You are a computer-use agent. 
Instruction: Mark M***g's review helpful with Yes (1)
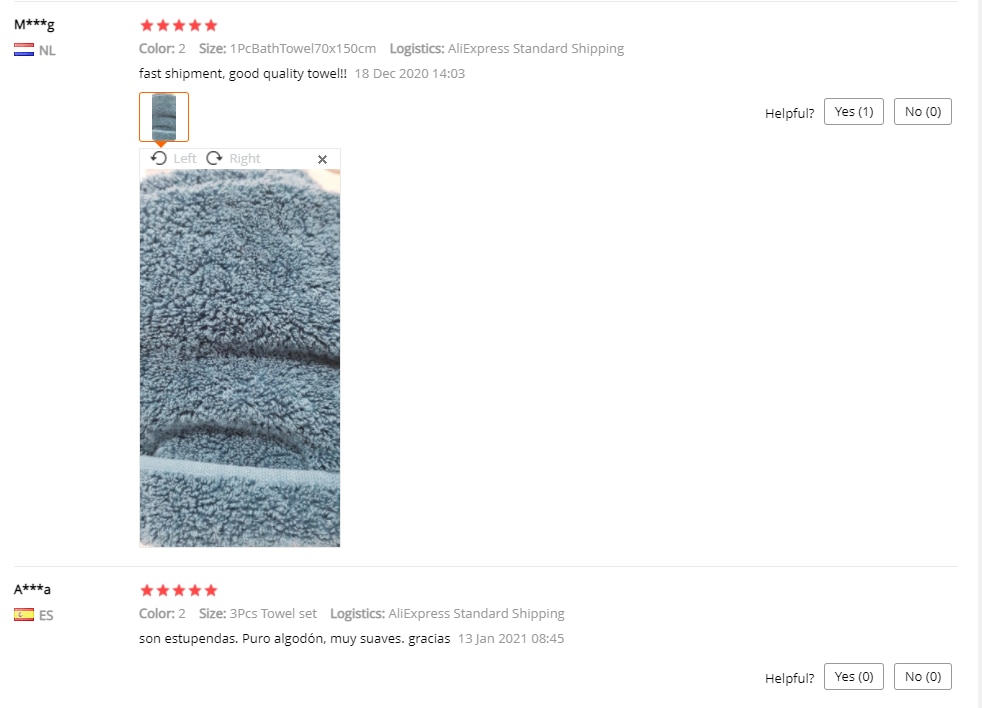[x=854, y=112]
